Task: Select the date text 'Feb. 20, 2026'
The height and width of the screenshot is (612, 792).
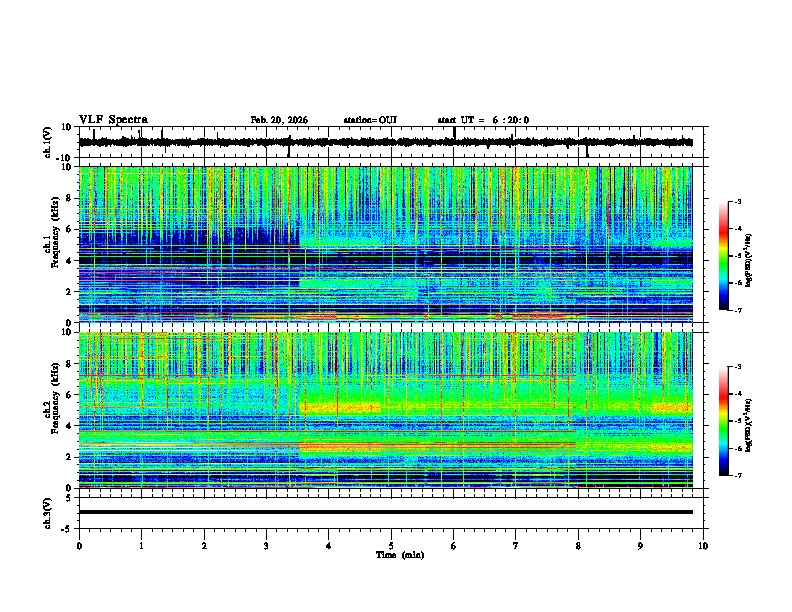Action: [279, 120]
